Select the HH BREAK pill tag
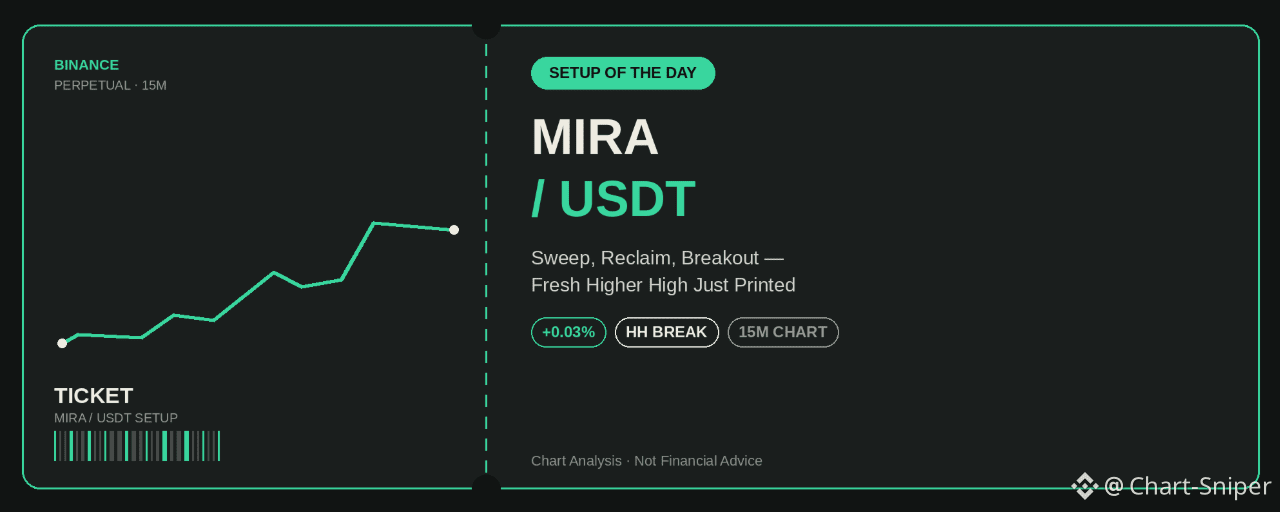This screenshot has height=512, width=1280. [x=666, y=332]
